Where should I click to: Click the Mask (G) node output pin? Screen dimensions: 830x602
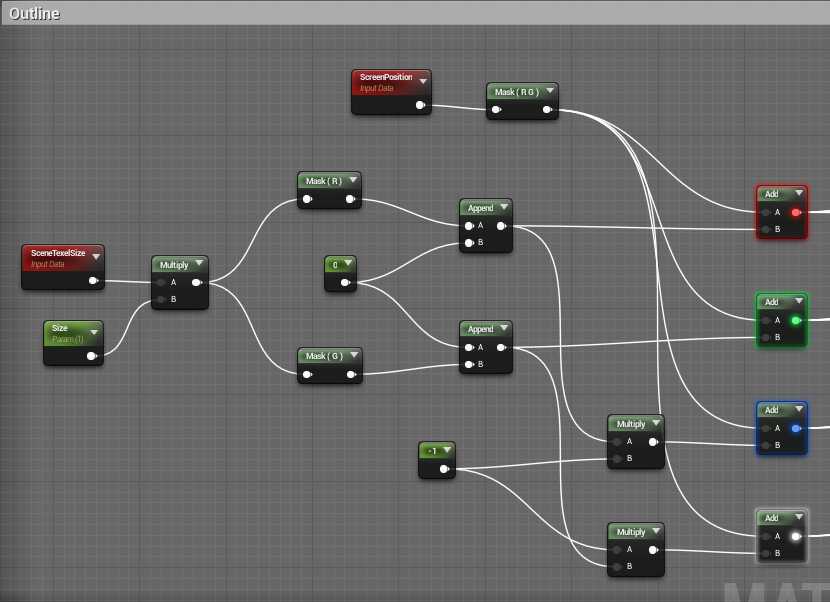click(x=351, y=375)
